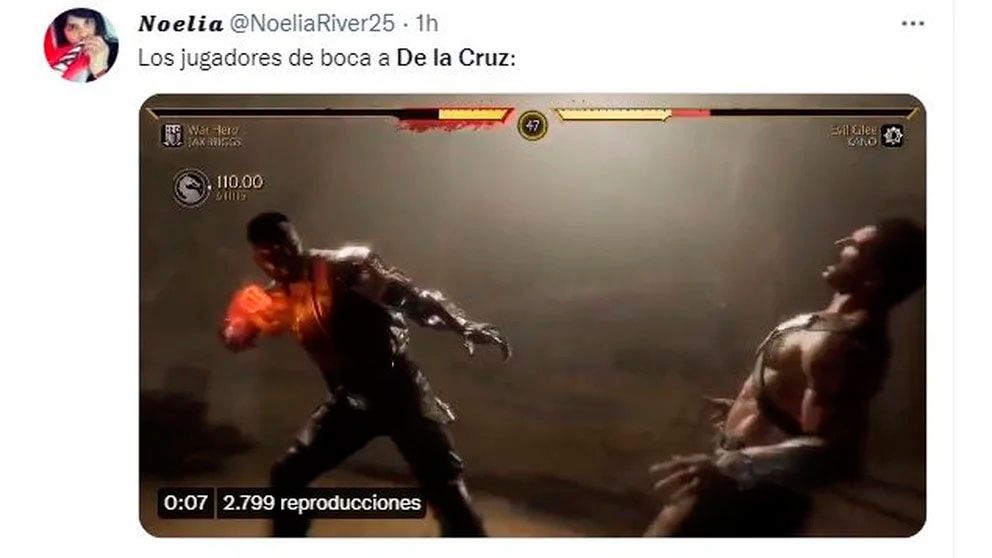992x558 pixels.
Task: Click the round timer showing 47
Action: [x=533, y=125]
